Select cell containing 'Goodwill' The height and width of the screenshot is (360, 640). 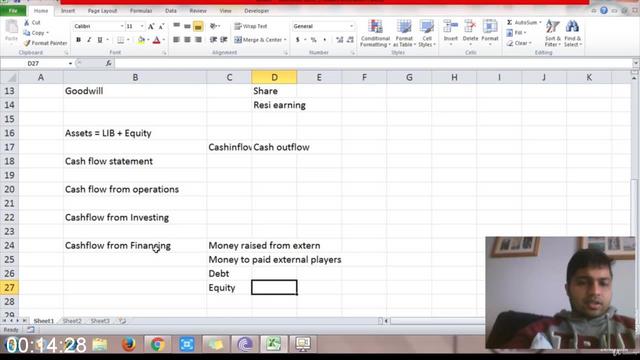point(135,91)
